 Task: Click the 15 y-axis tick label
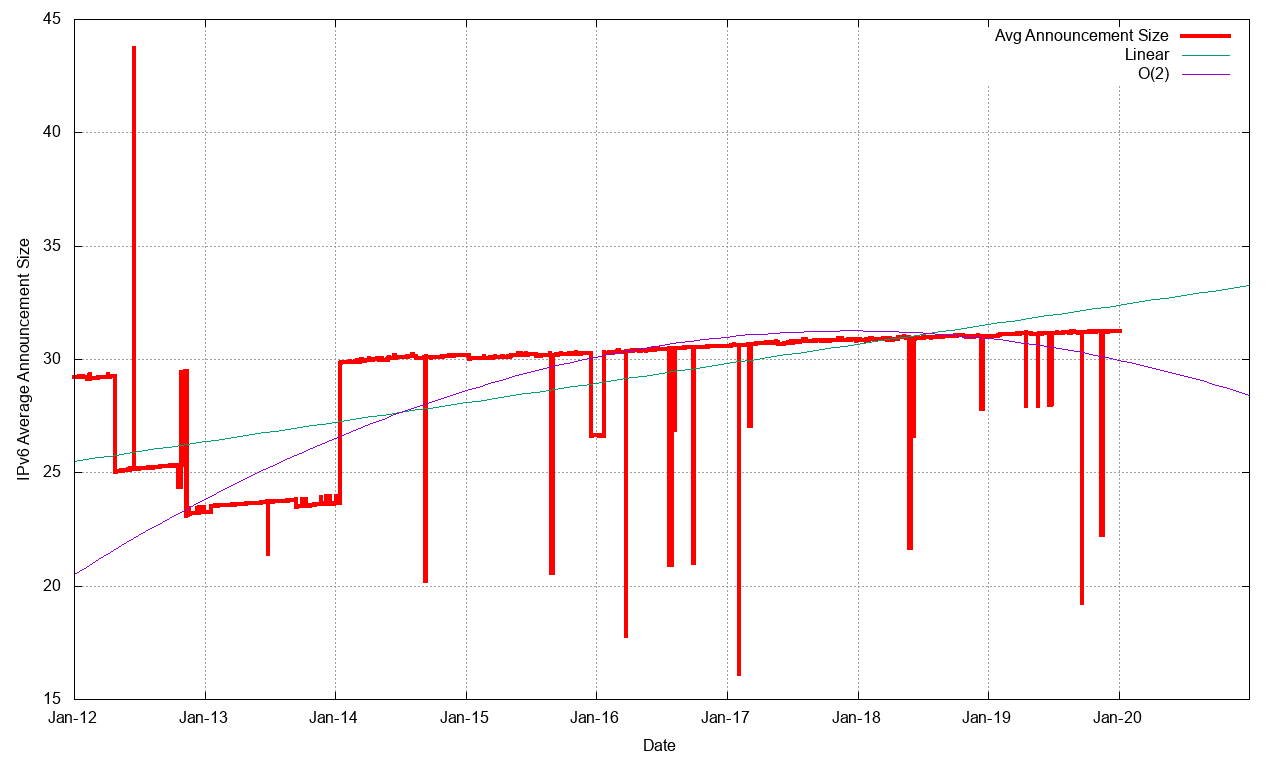(52, 699)
